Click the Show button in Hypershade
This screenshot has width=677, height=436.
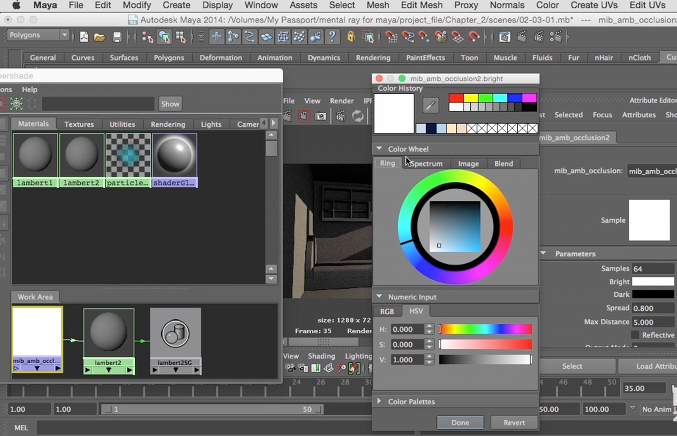tap(170, 104)
